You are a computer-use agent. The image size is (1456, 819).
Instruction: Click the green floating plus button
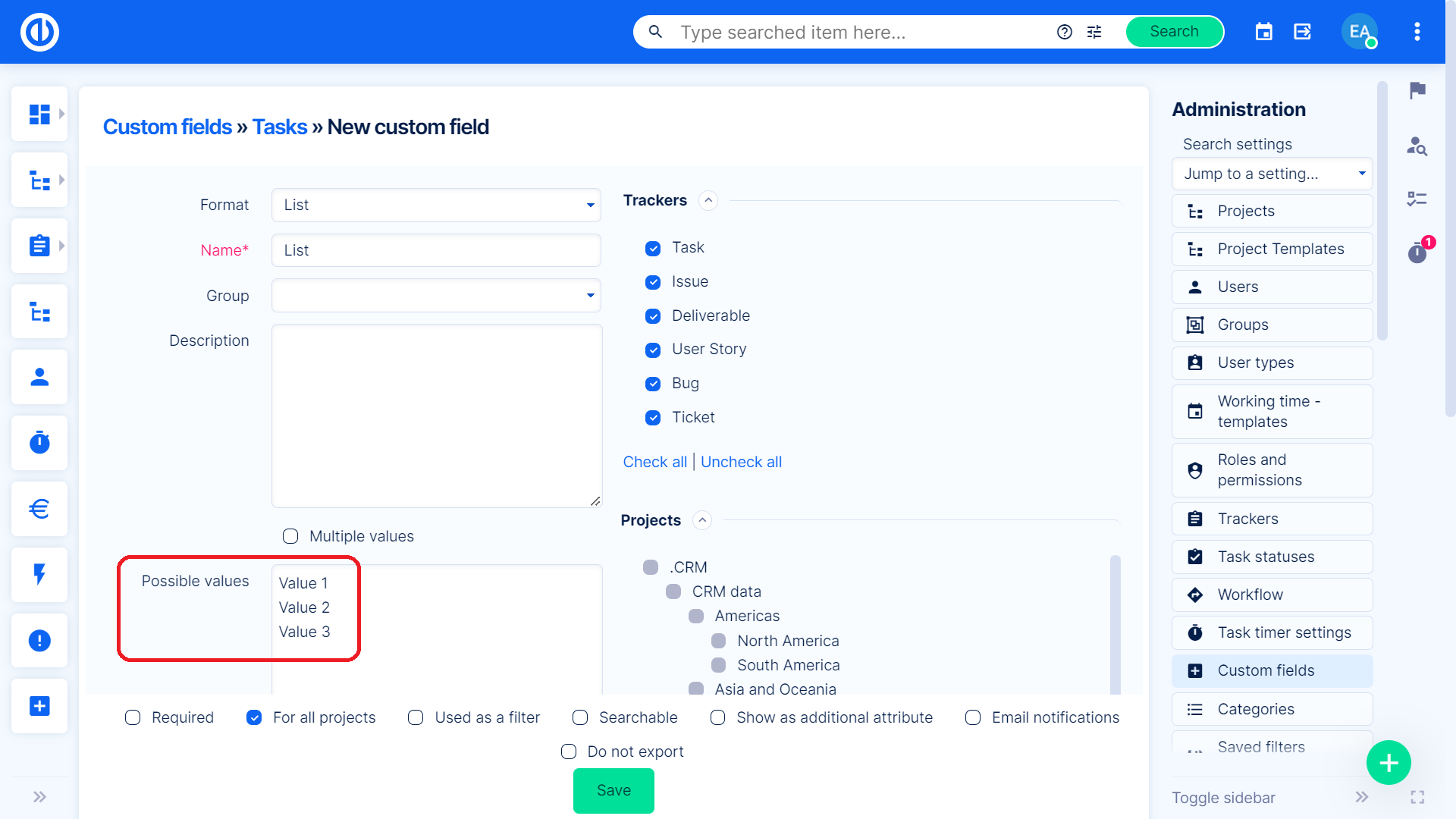pos(1389,762)
